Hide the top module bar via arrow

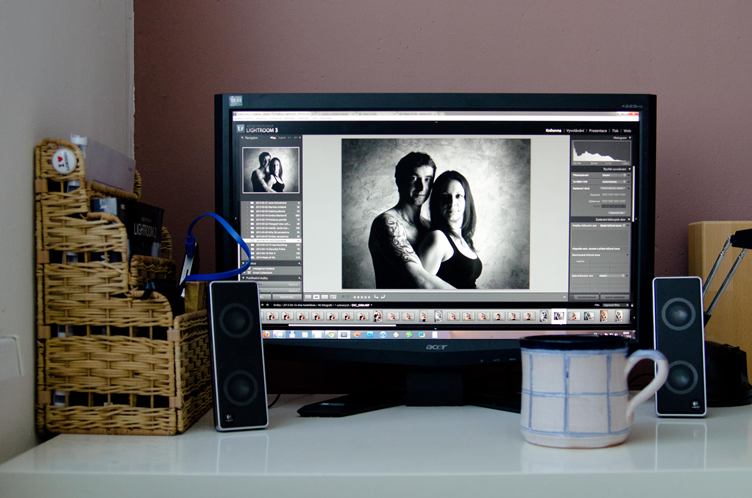click(x=436, y=123)
